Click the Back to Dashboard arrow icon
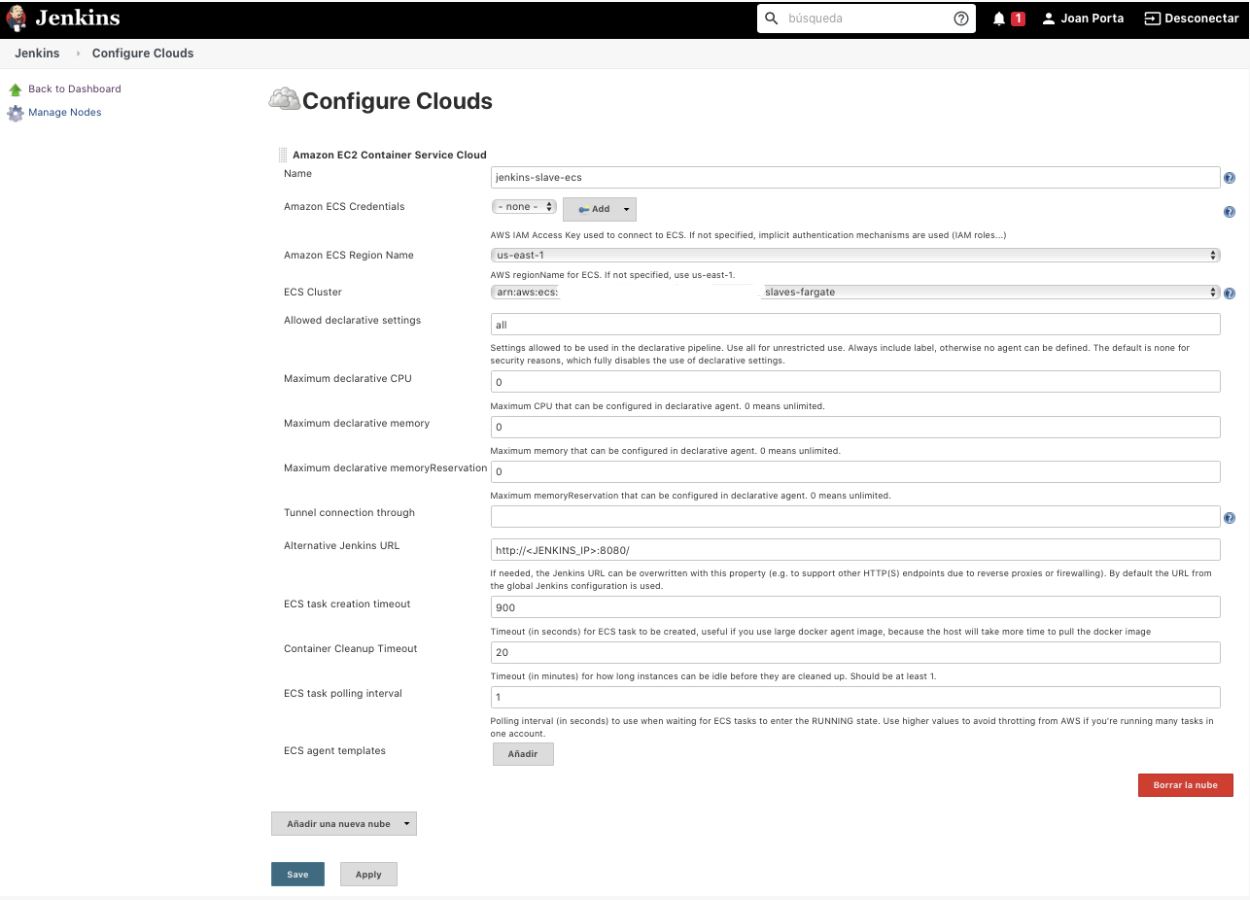 [x=16, y=89]
